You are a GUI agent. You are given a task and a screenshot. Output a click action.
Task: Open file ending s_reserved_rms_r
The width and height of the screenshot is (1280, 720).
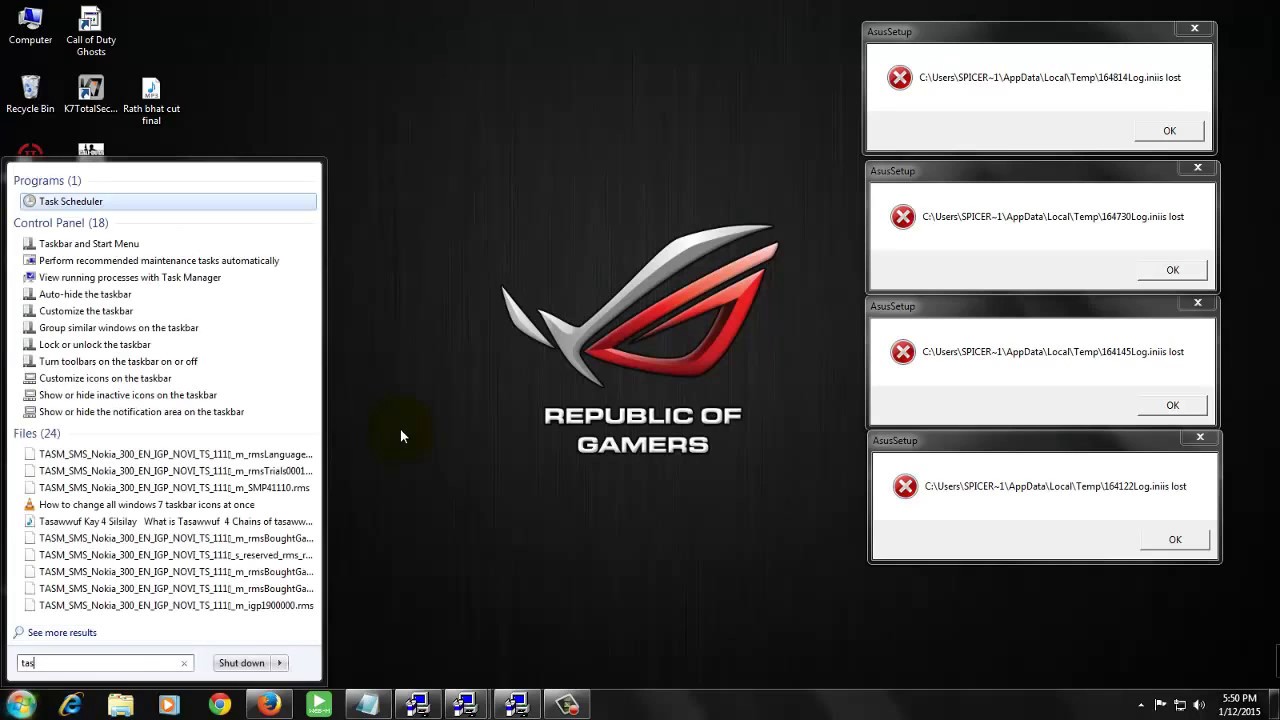pyautogui.click(x=168, y=555)
